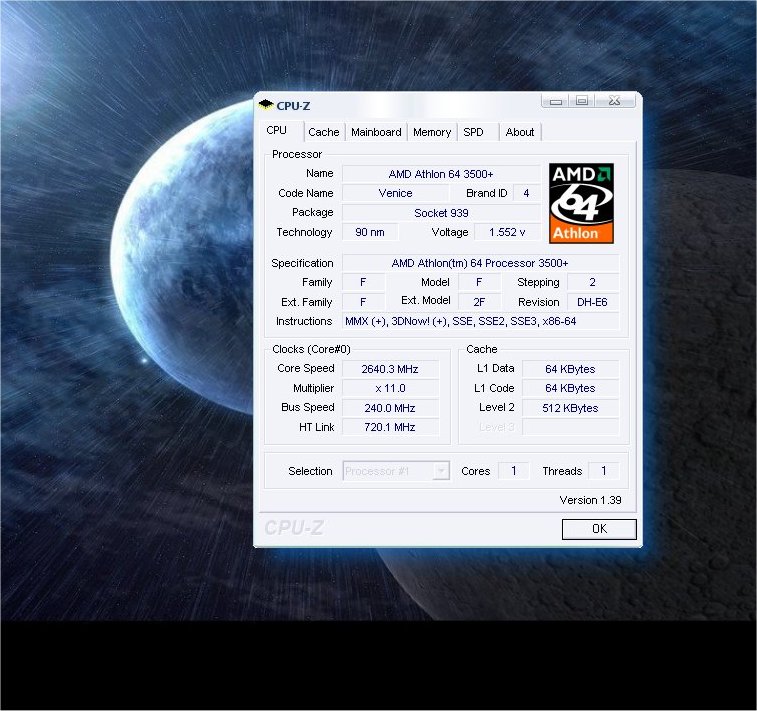The height and width of the screenshot is (711, 757).
Task: Minimize the CPU-Z window
Action: (555, 101)
